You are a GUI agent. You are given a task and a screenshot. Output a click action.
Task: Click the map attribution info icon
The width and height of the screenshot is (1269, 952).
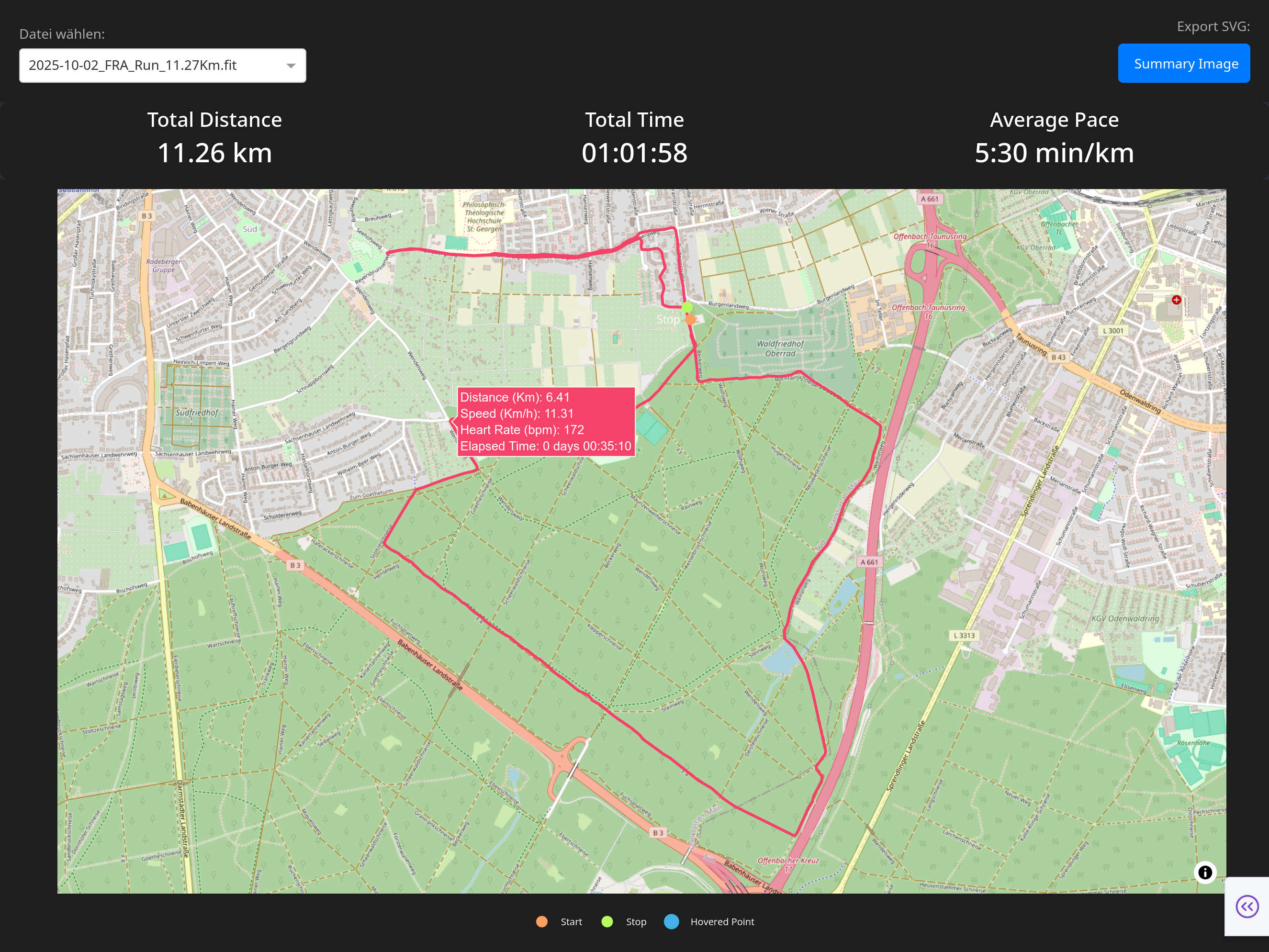point(1205,872)
